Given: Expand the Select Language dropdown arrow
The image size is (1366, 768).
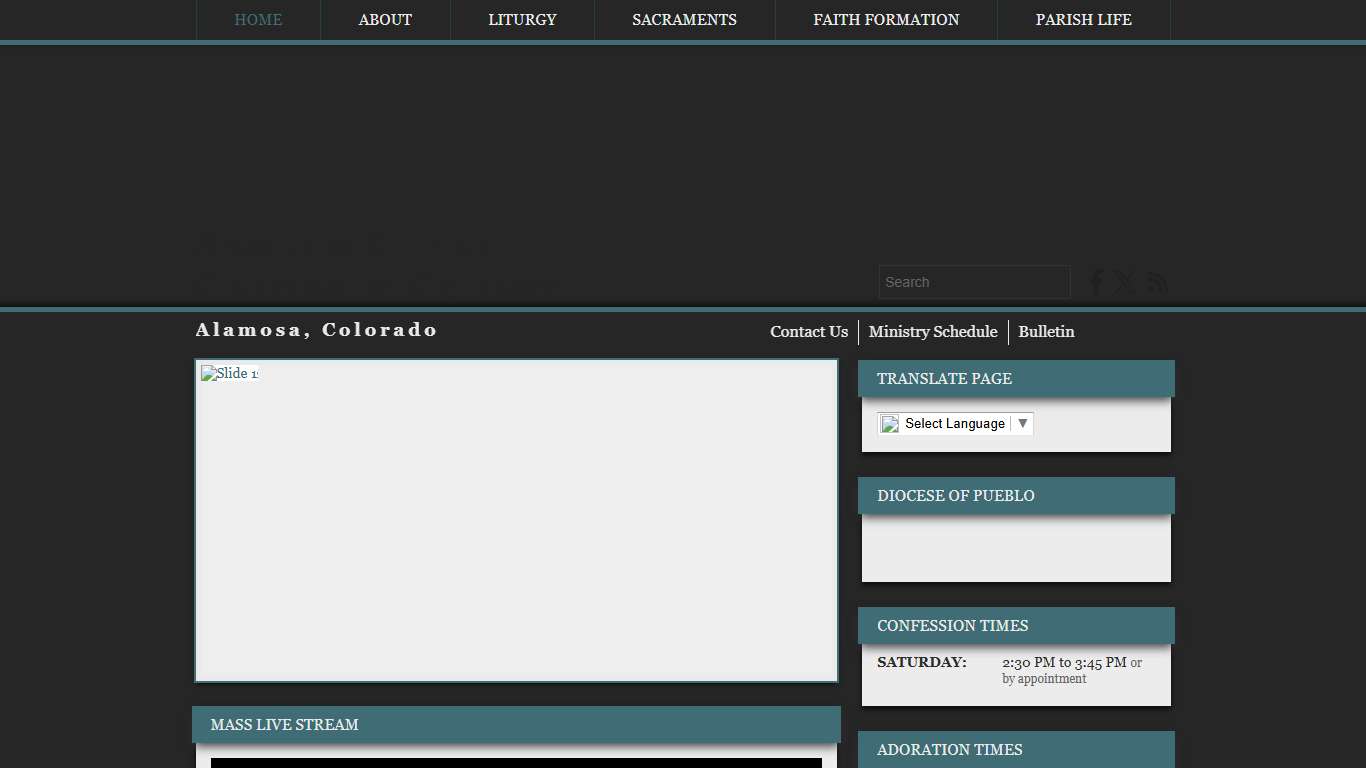Looking at the screenshot, I should tap(1022, 424).
